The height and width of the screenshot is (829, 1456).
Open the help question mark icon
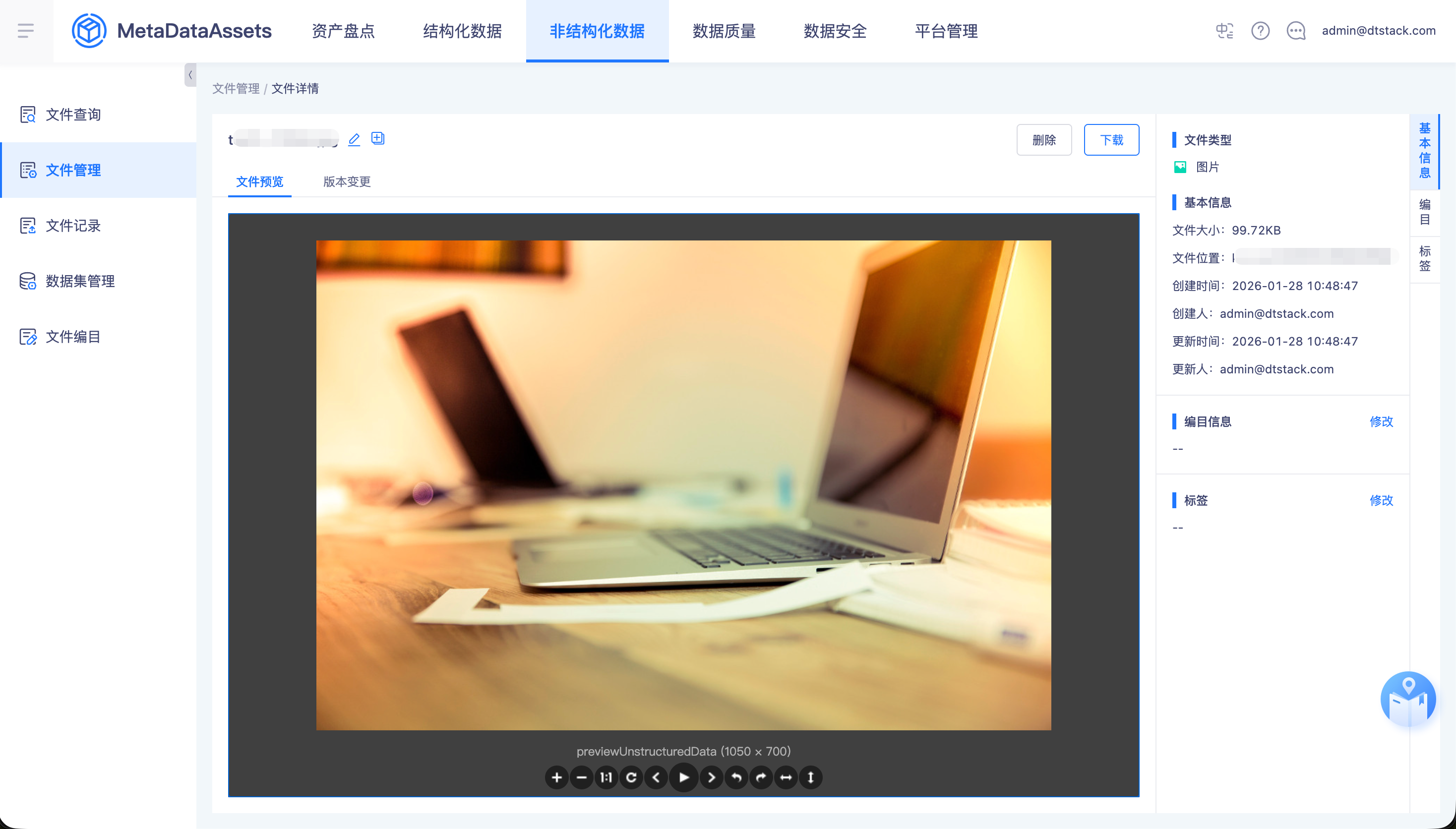coord(1260,31)
